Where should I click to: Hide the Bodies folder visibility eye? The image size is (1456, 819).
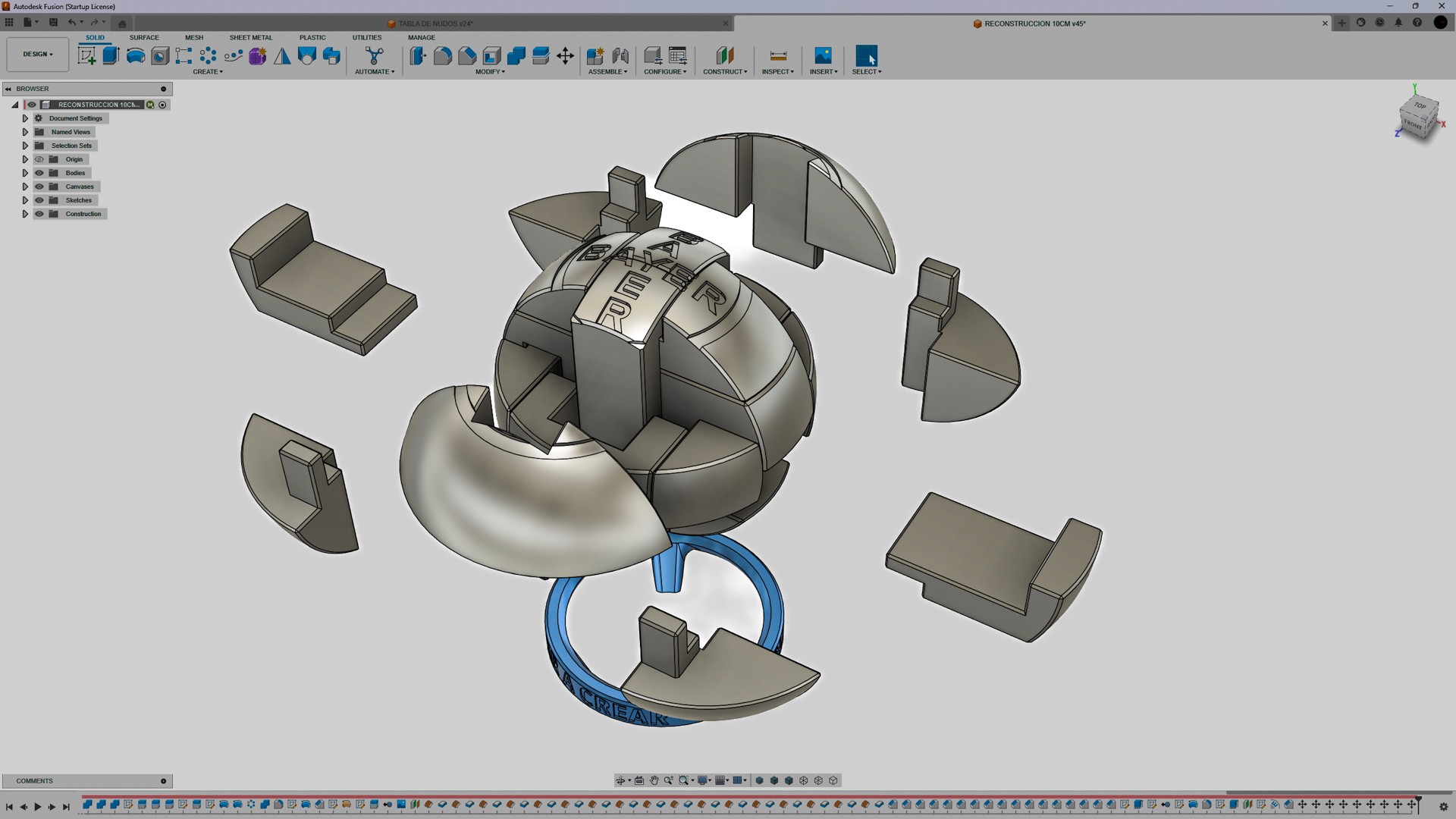coord(39,173)
